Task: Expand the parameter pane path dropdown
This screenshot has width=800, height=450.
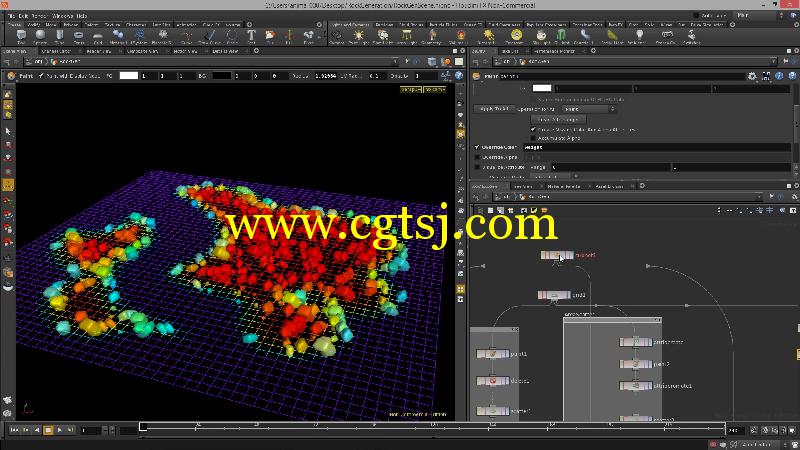Action: [774, 62]
